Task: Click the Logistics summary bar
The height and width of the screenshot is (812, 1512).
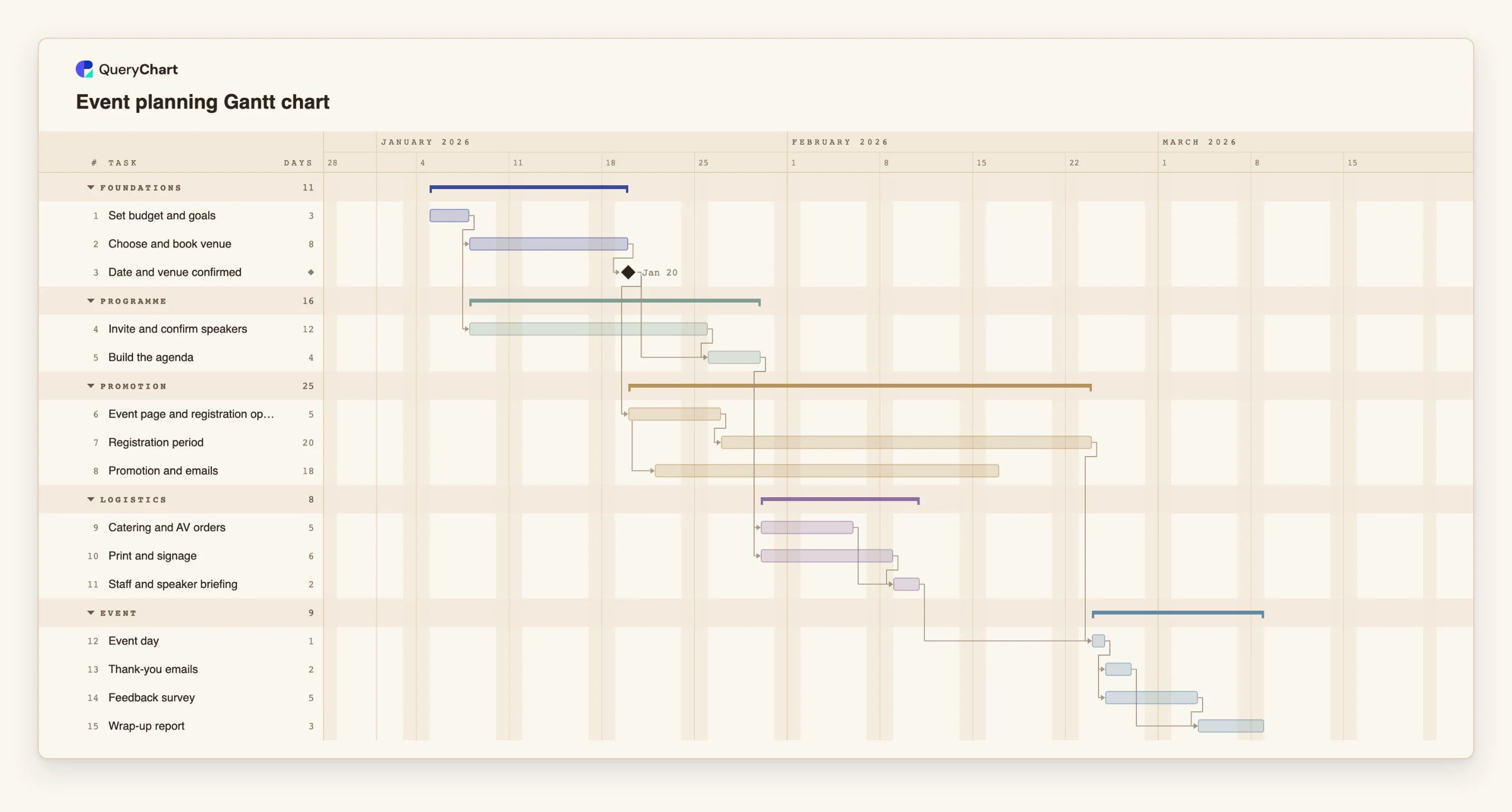Action: click(840, 500)
